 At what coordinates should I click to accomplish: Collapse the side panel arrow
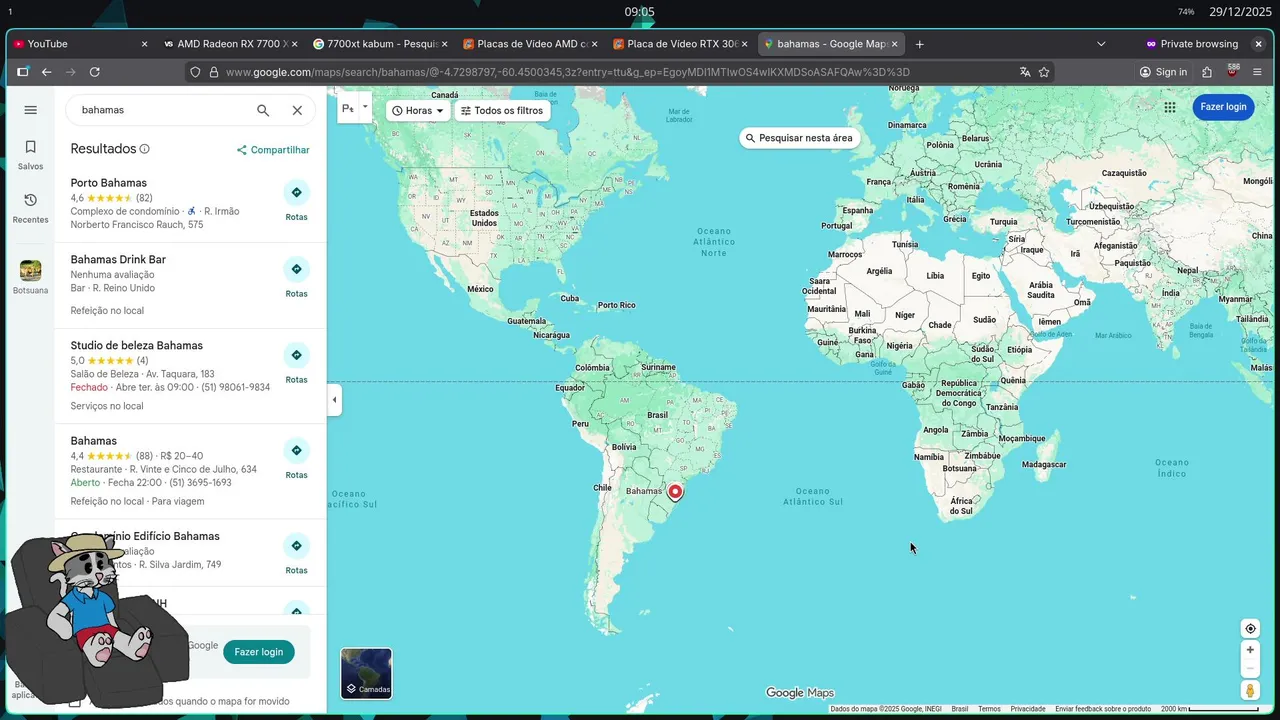coord(334,400)
